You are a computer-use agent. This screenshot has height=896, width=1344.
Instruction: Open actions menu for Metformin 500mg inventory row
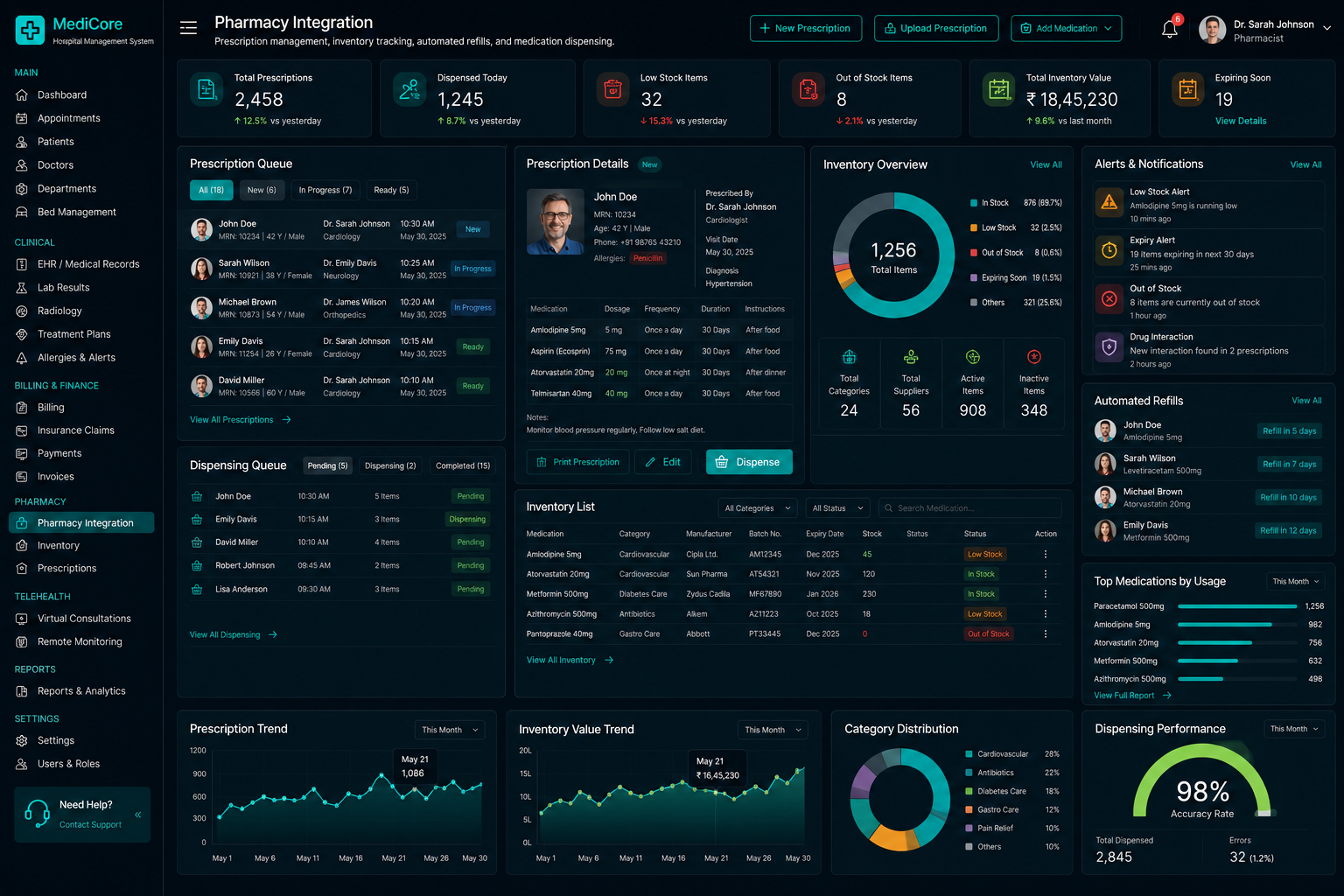1045,594
